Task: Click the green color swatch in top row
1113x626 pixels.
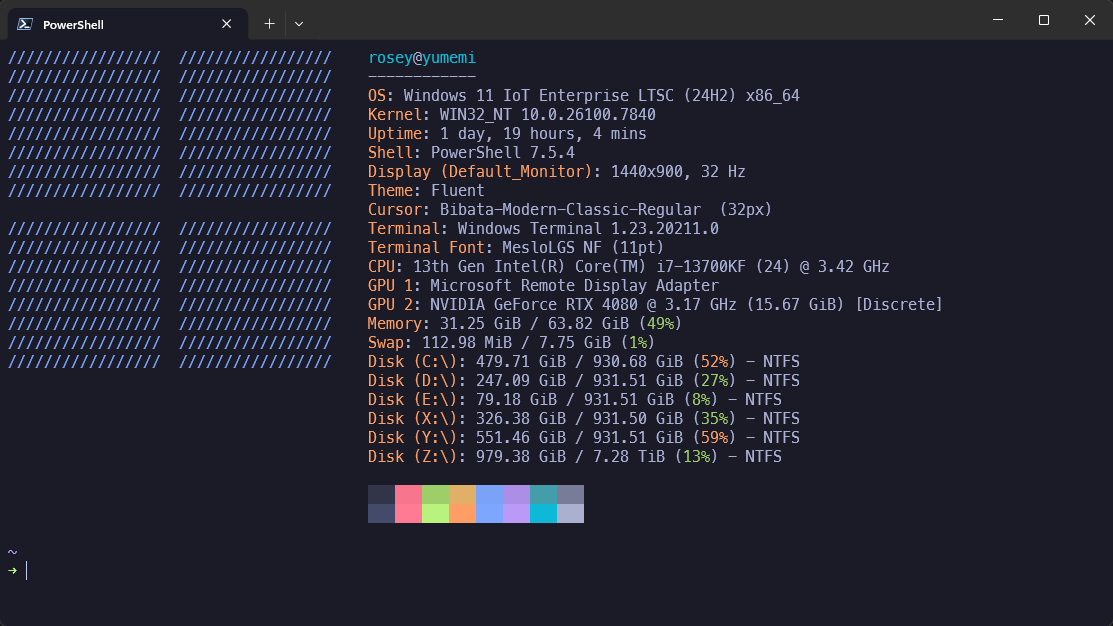Action: [435, 495]
